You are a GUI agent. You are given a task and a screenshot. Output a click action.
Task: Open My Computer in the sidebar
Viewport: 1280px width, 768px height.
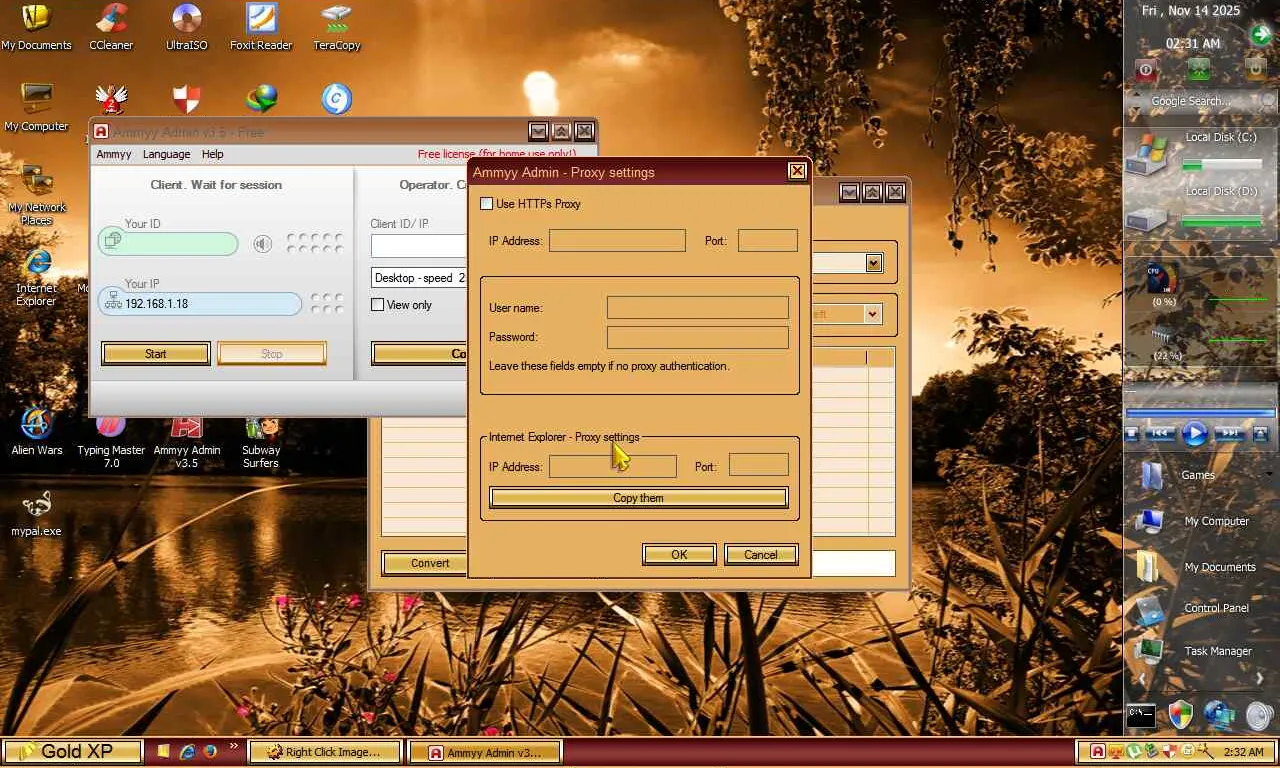tap(1193, 521)
